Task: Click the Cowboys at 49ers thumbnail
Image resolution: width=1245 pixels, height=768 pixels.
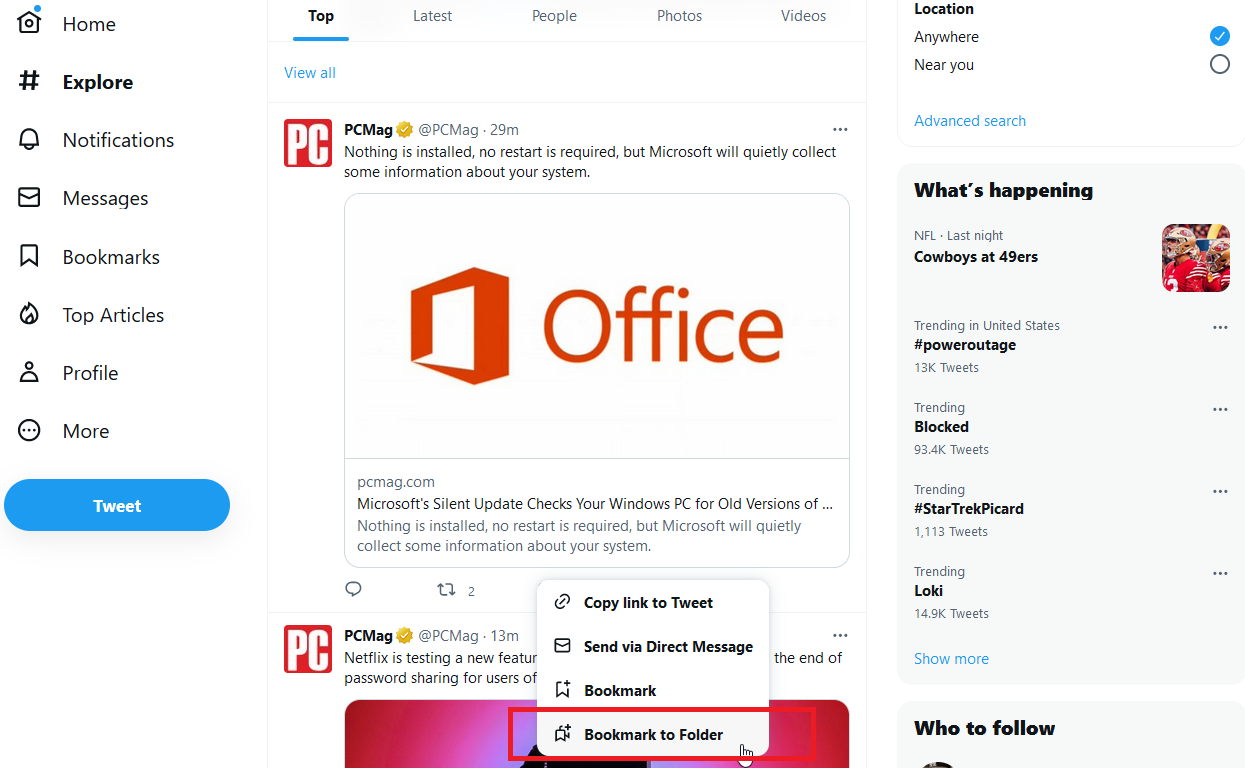Action: click(1195, 257)
